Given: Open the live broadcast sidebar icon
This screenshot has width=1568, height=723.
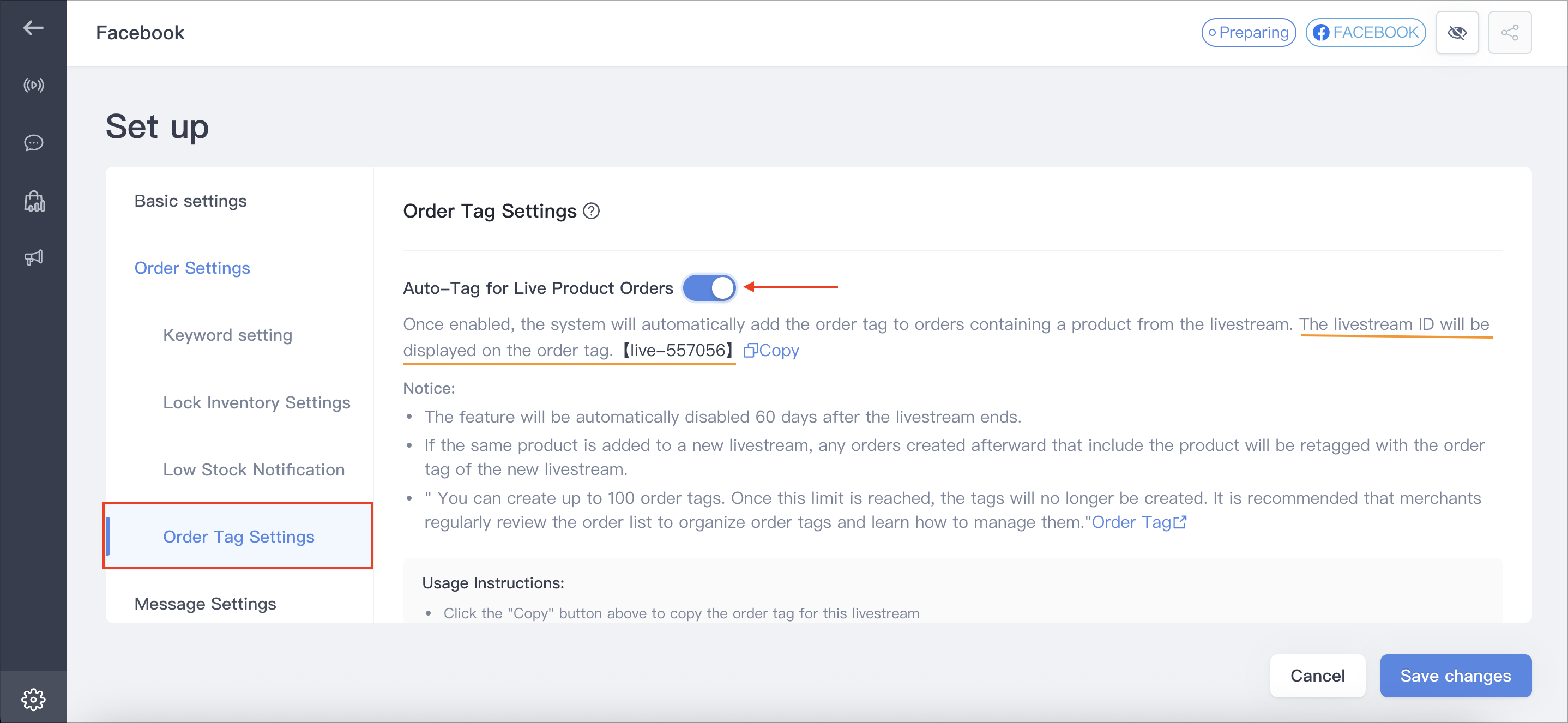Looking at the screenshot, I should [x=33, y=85].
